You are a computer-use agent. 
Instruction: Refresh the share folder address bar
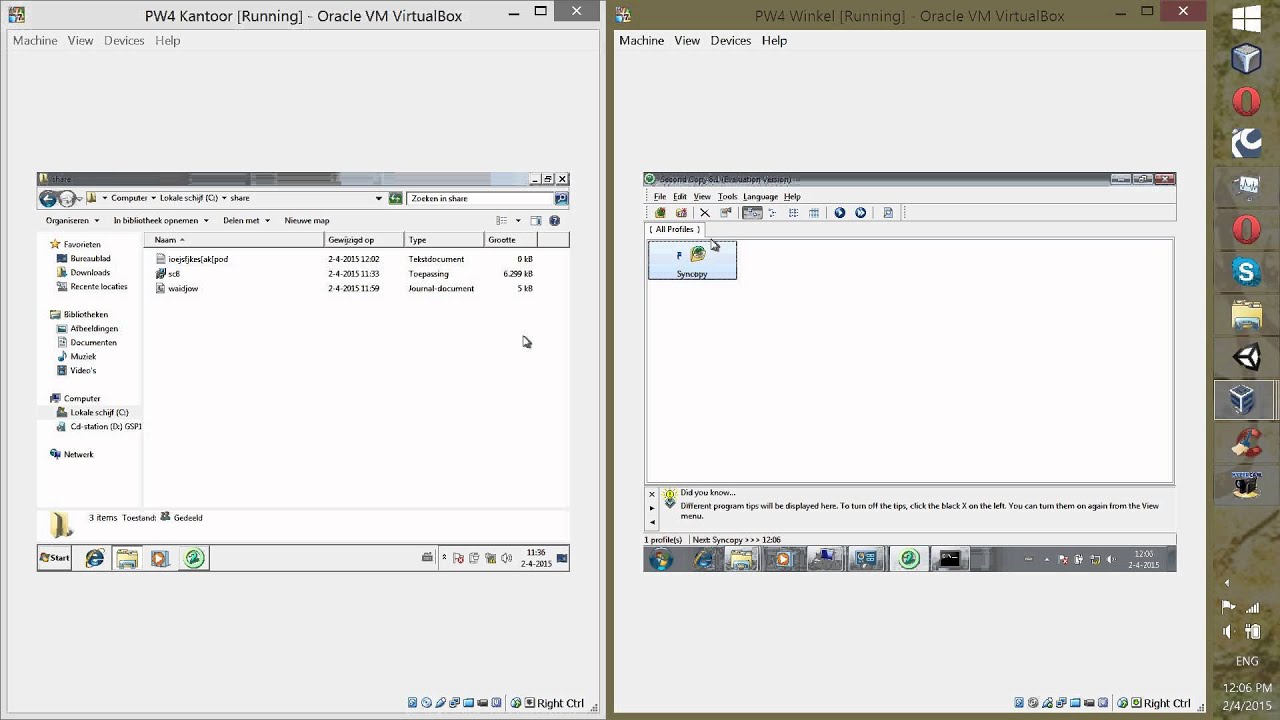395,198
